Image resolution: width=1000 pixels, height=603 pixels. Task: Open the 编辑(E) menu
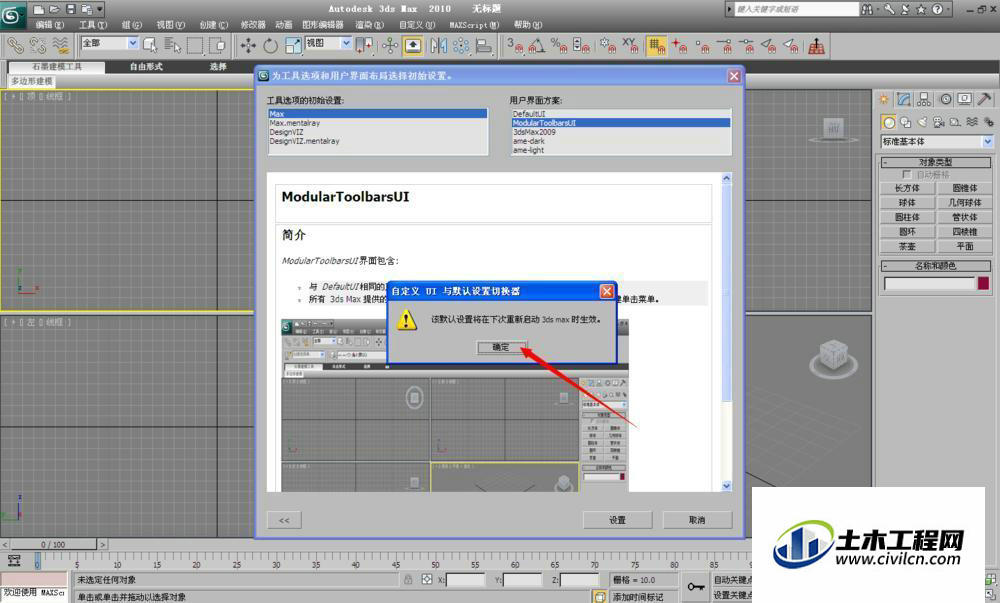50,25
